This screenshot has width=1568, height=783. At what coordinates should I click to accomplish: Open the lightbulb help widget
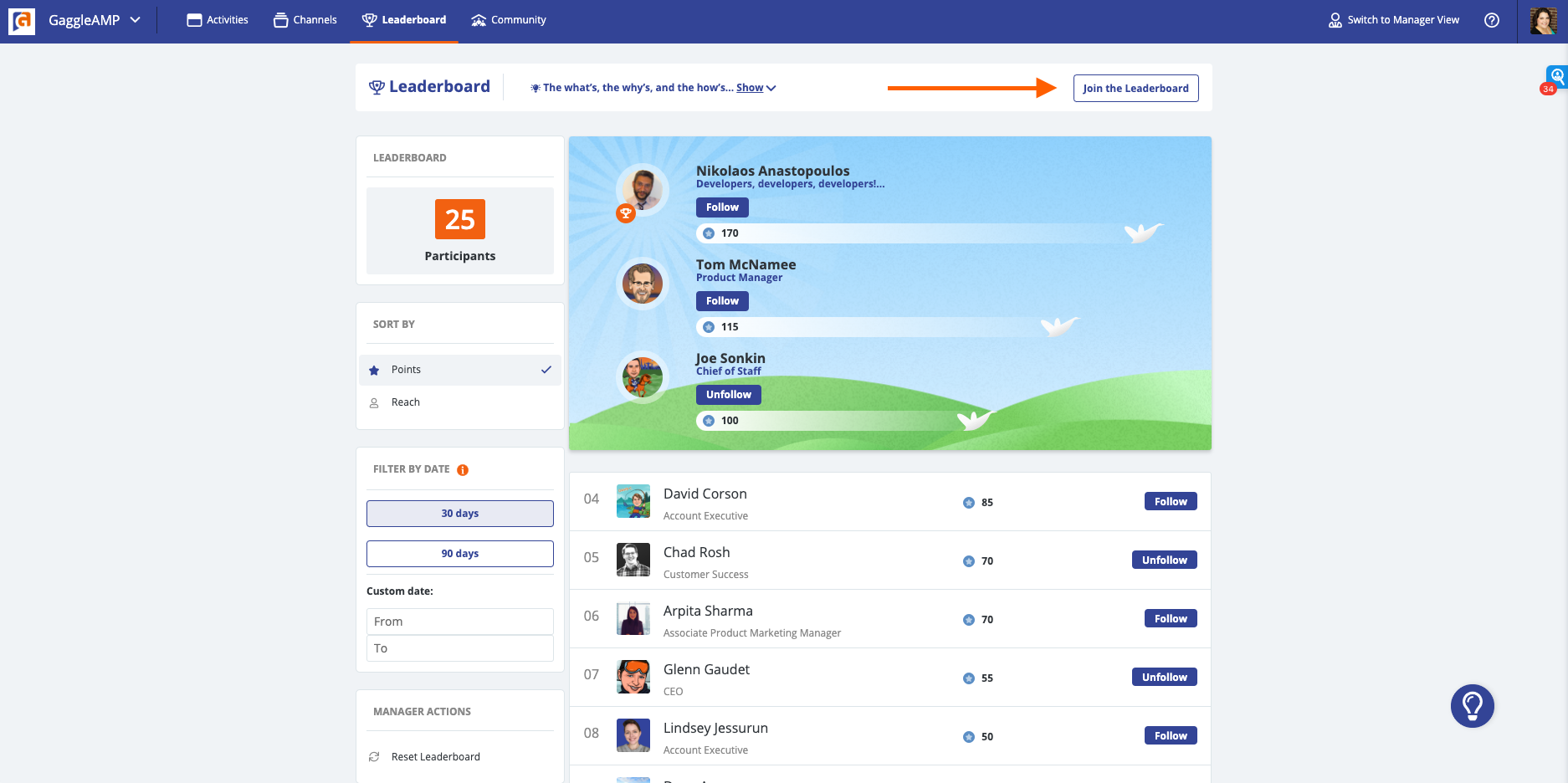(1473, 706)
